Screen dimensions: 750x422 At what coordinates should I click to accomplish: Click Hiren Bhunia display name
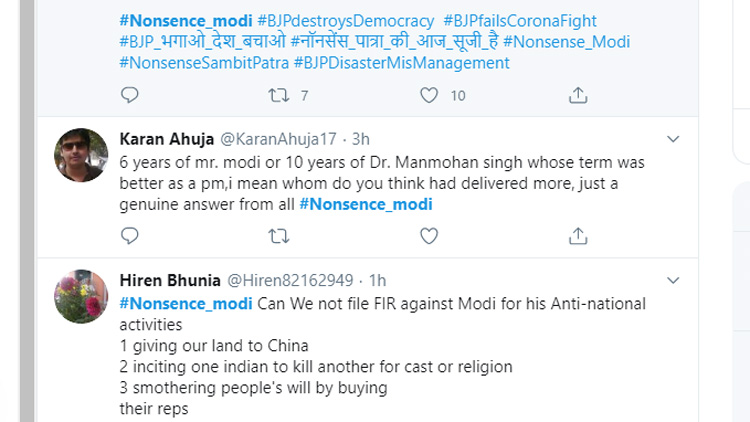168,280
